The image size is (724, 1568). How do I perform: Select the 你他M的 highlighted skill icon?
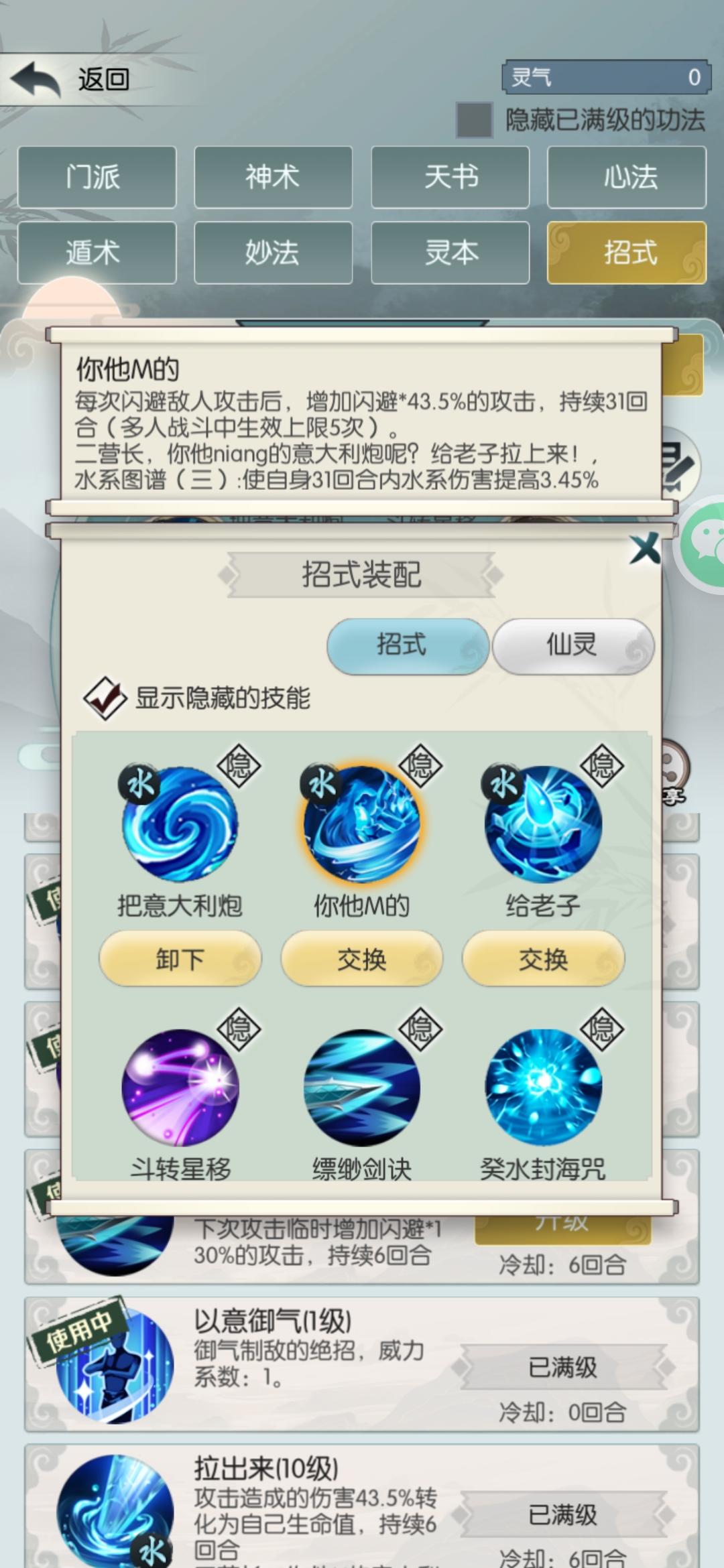pyautogui.click(x=361, y=824)
